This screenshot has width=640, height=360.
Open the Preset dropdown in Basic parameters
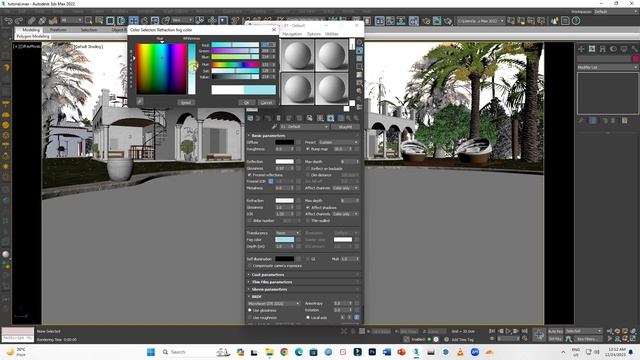pos(338,142)
